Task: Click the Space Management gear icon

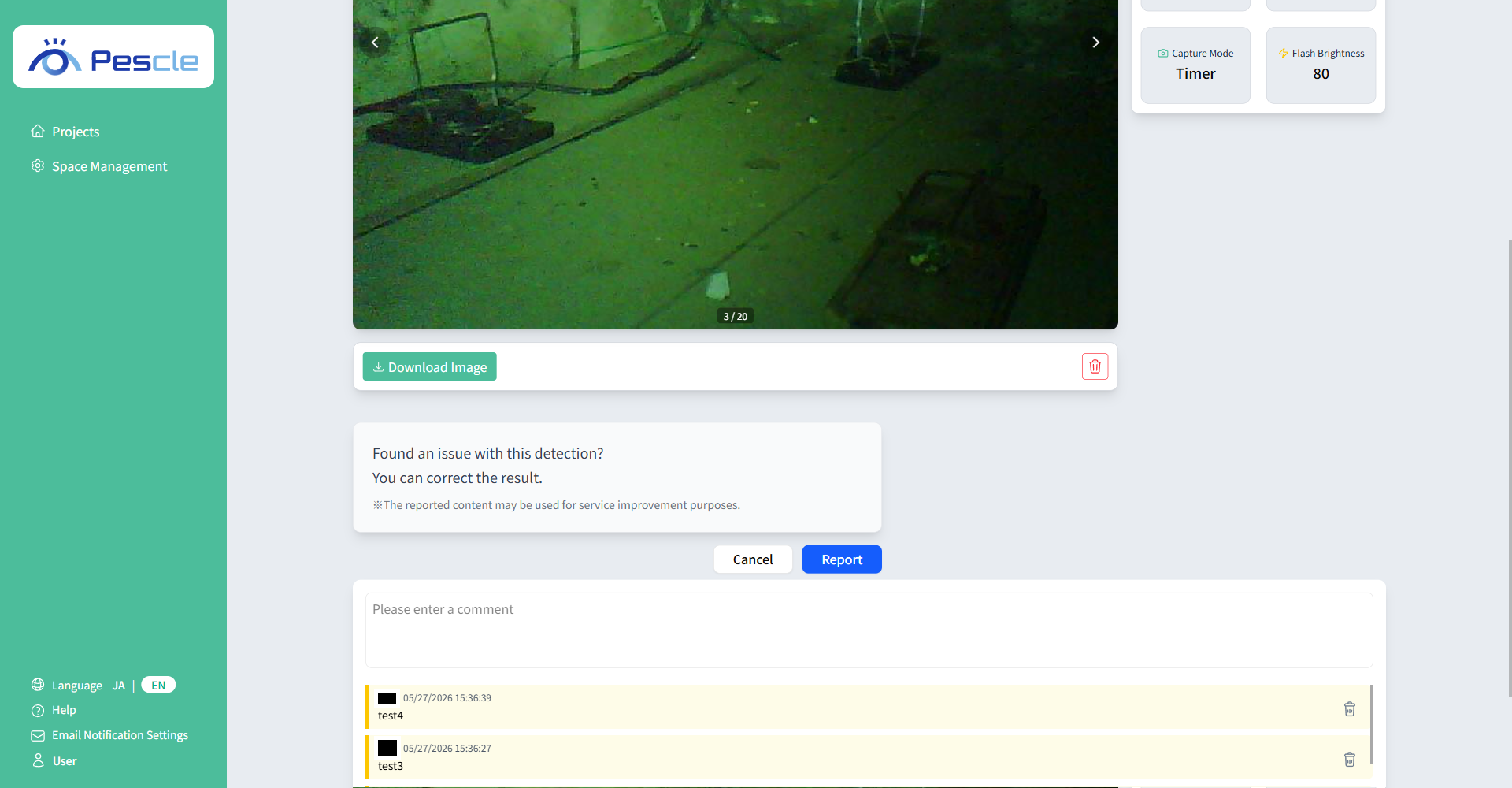Action: (x=38, y=165)
